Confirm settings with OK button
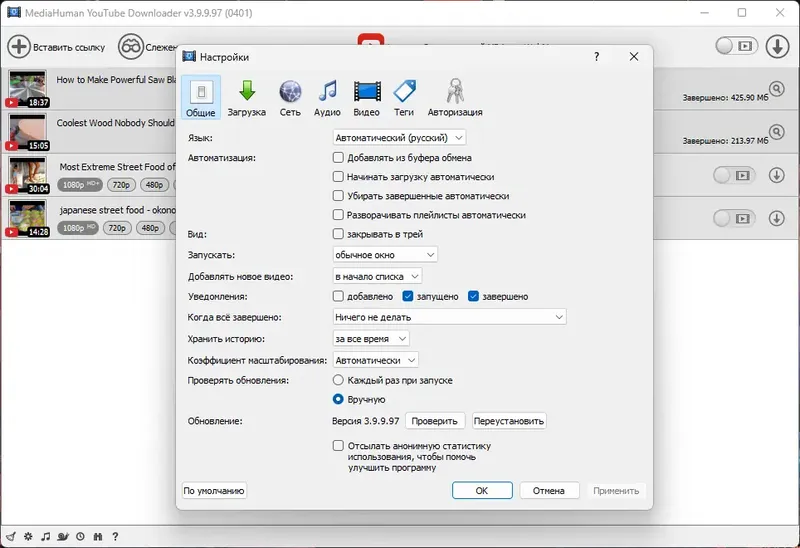The height and width of the screenshot is (548, 800). coord(482,490)
